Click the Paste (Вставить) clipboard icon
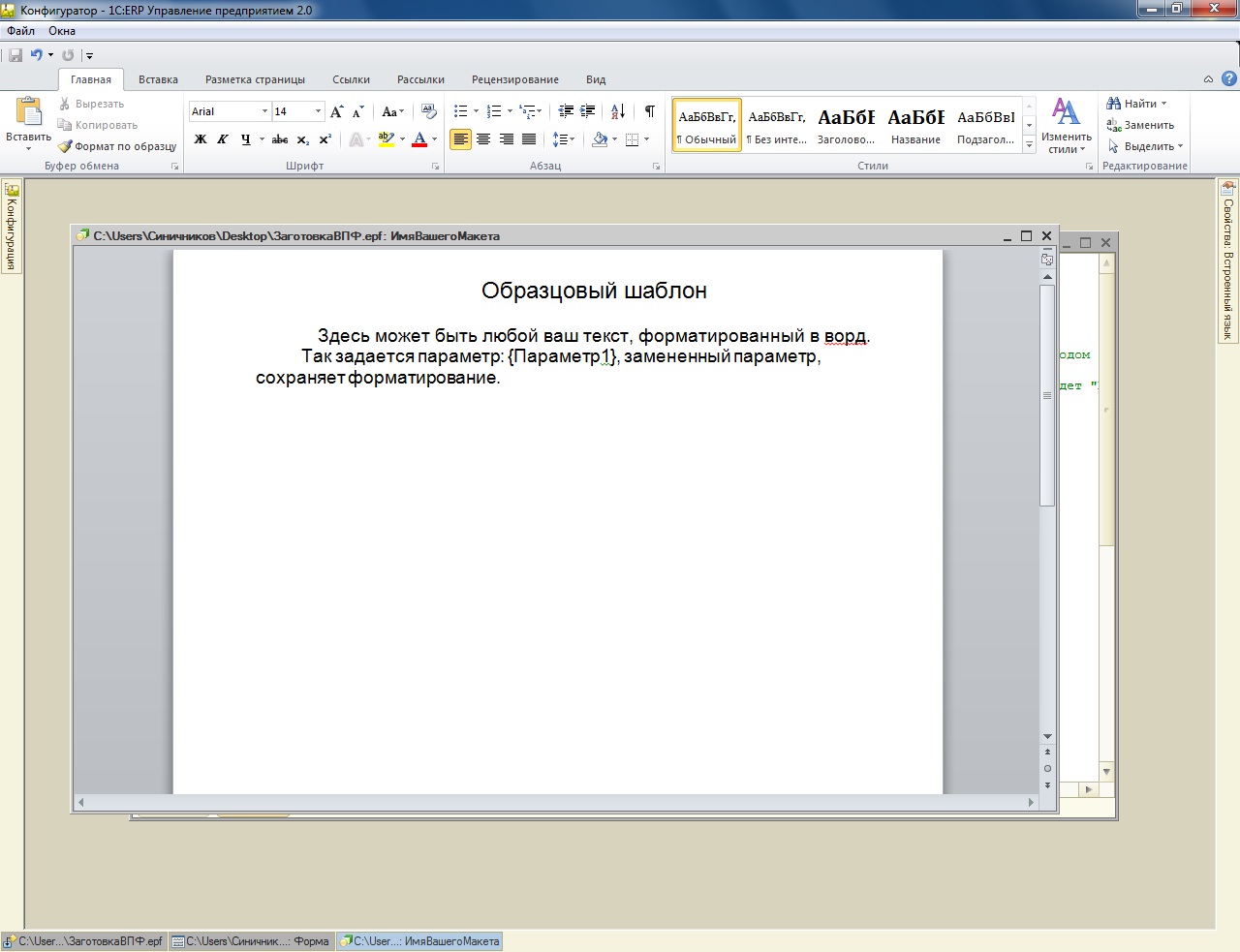 [x=28, y=112]
